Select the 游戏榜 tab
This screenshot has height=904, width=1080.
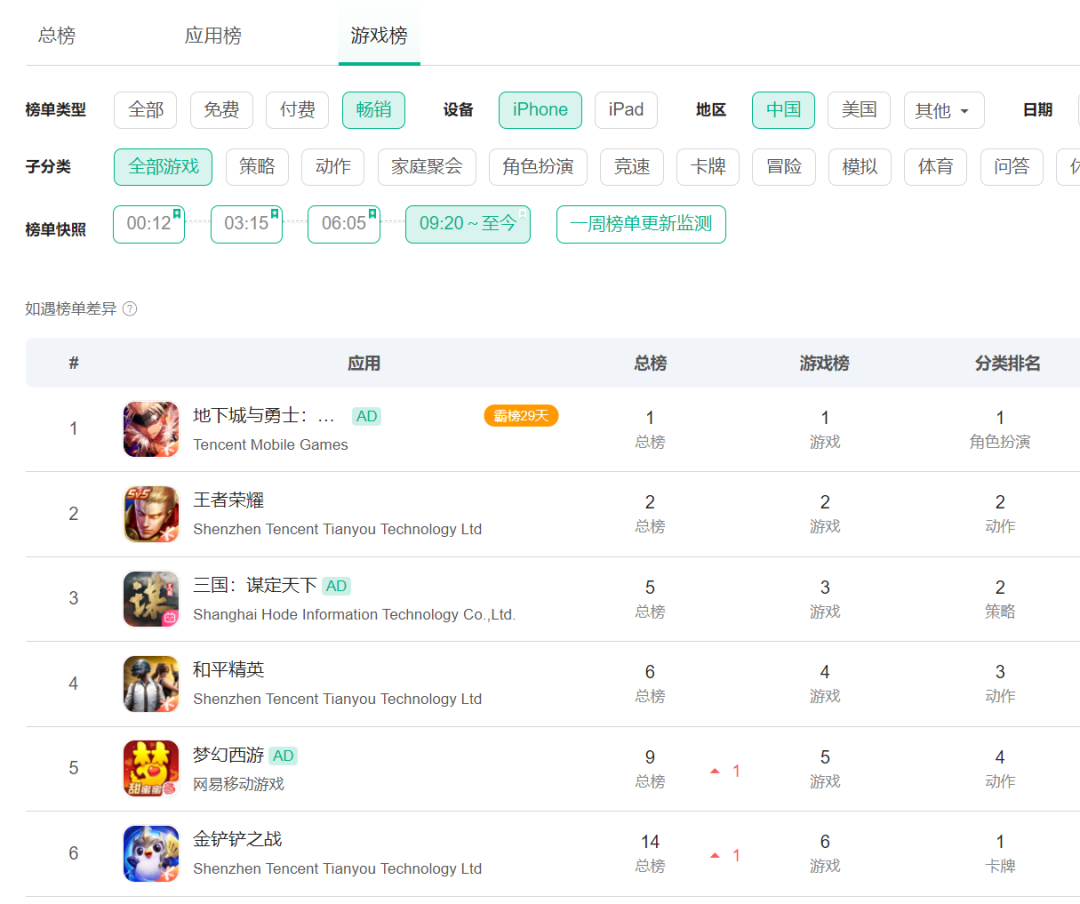pyautogui.click(x=379, y=35)
